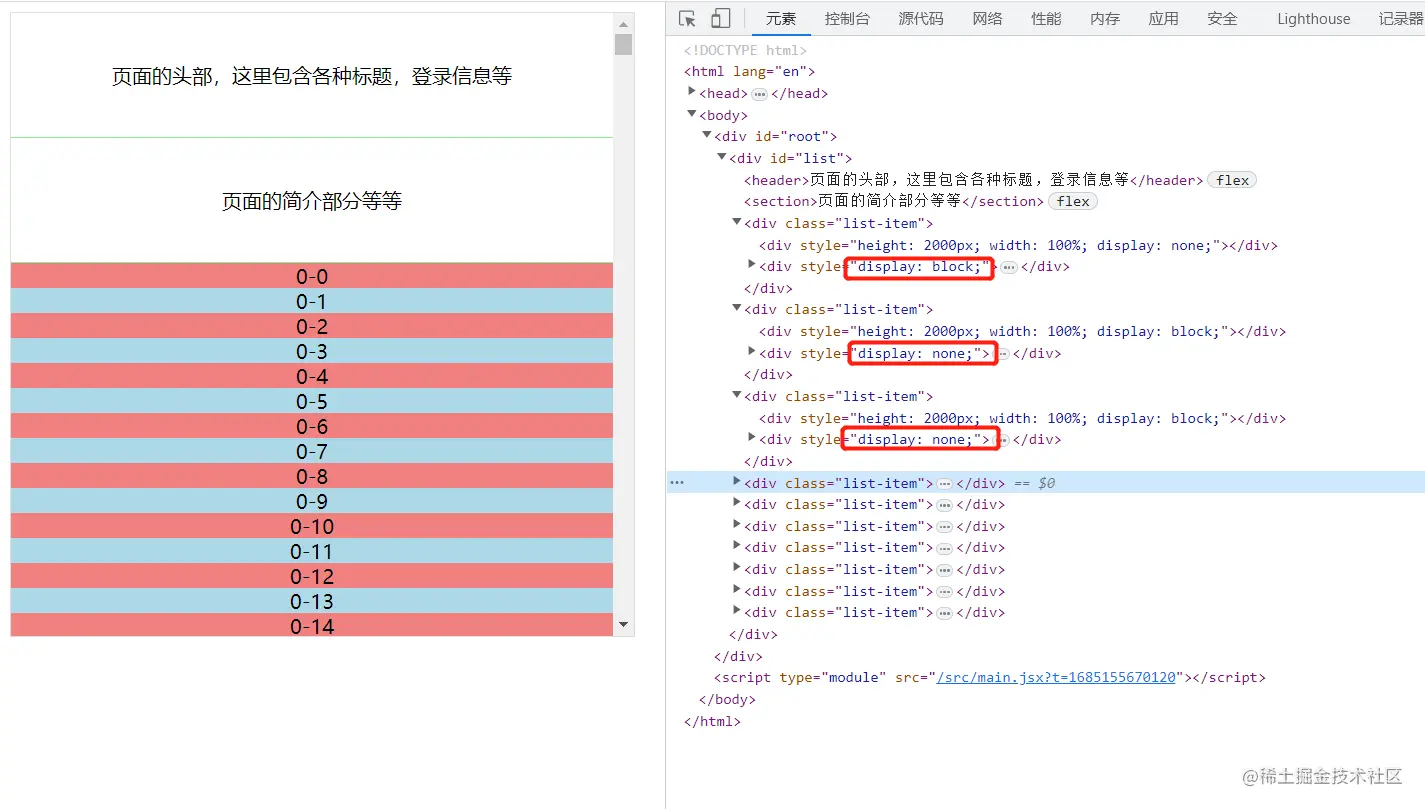This screenshot has height=809, width=1425.
Task: Go to the 源代码 tab
Action: 921,19
